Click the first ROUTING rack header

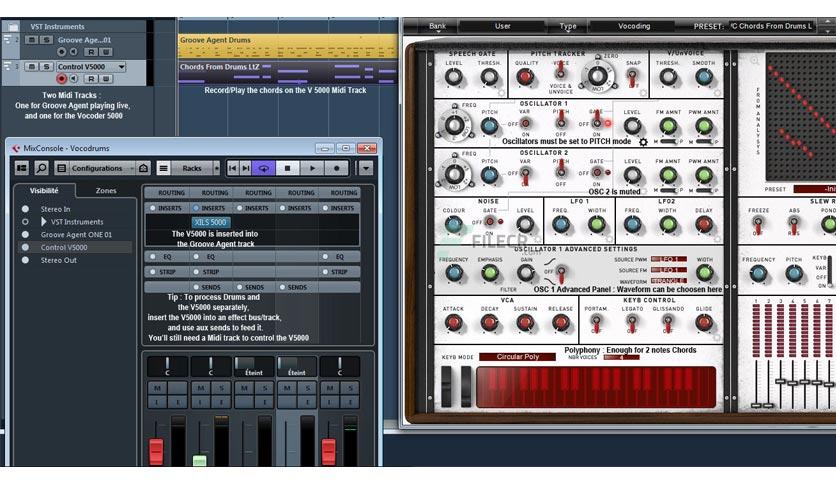pos(166,192)
